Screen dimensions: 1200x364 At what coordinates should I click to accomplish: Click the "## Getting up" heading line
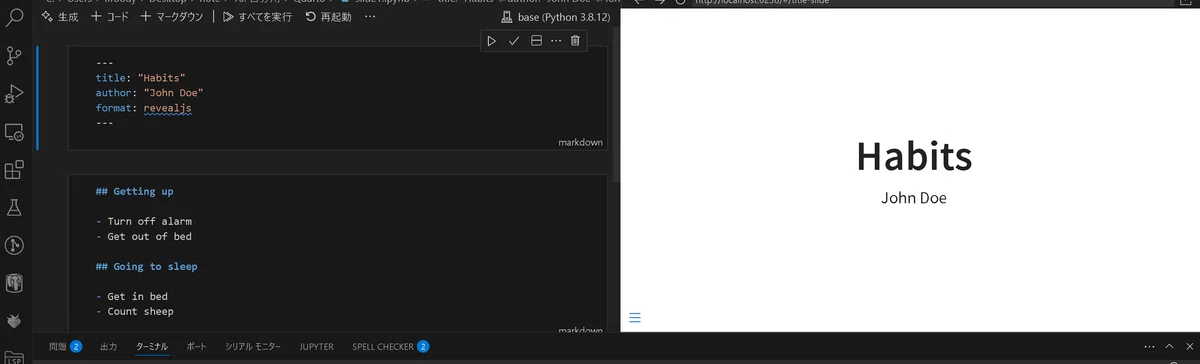tap(134, 191)
